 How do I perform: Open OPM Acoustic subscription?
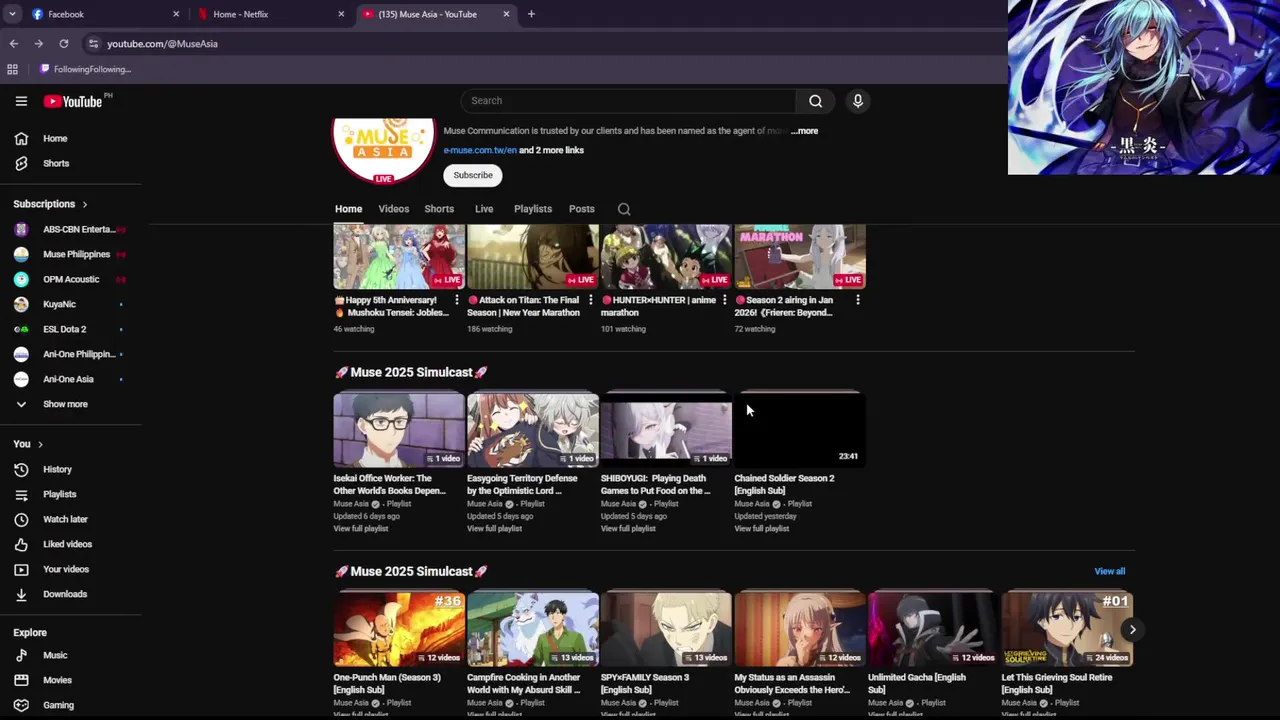click(70, 280)
